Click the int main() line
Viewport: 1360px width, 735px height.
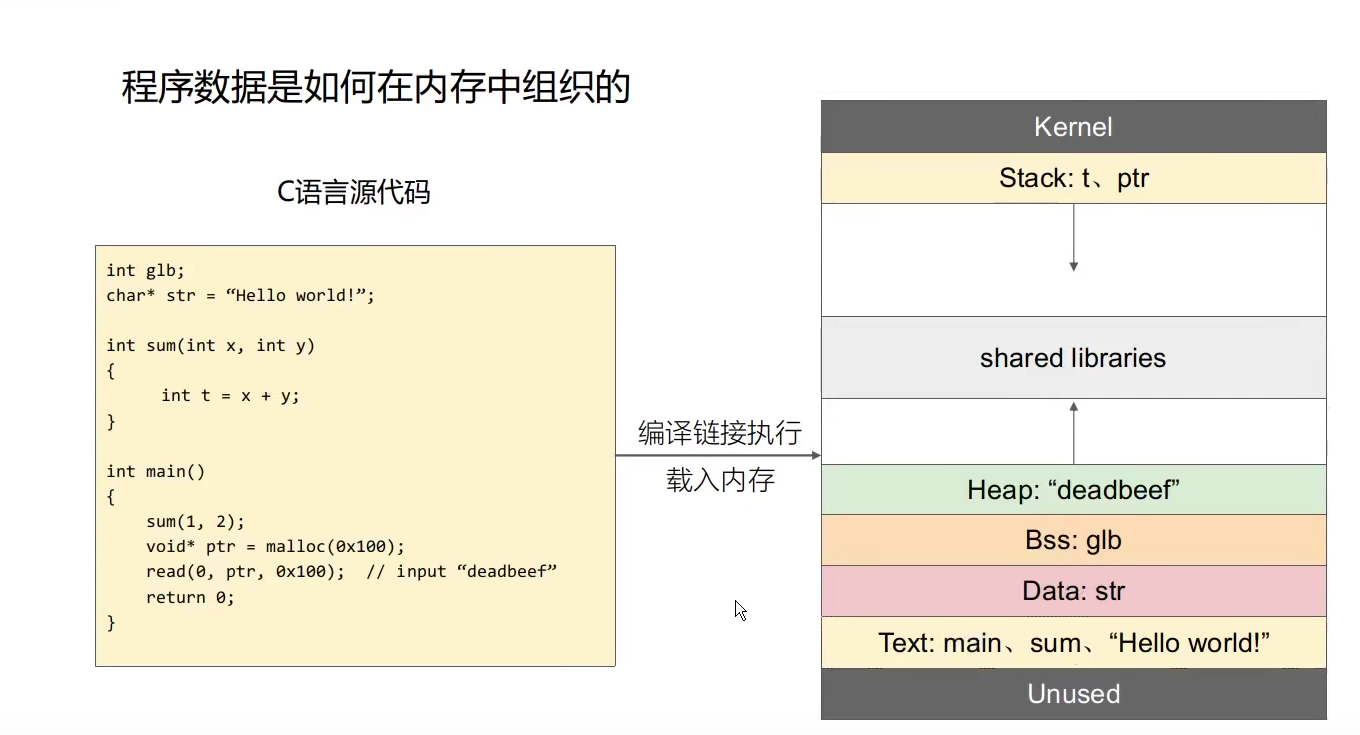point(156,471)
